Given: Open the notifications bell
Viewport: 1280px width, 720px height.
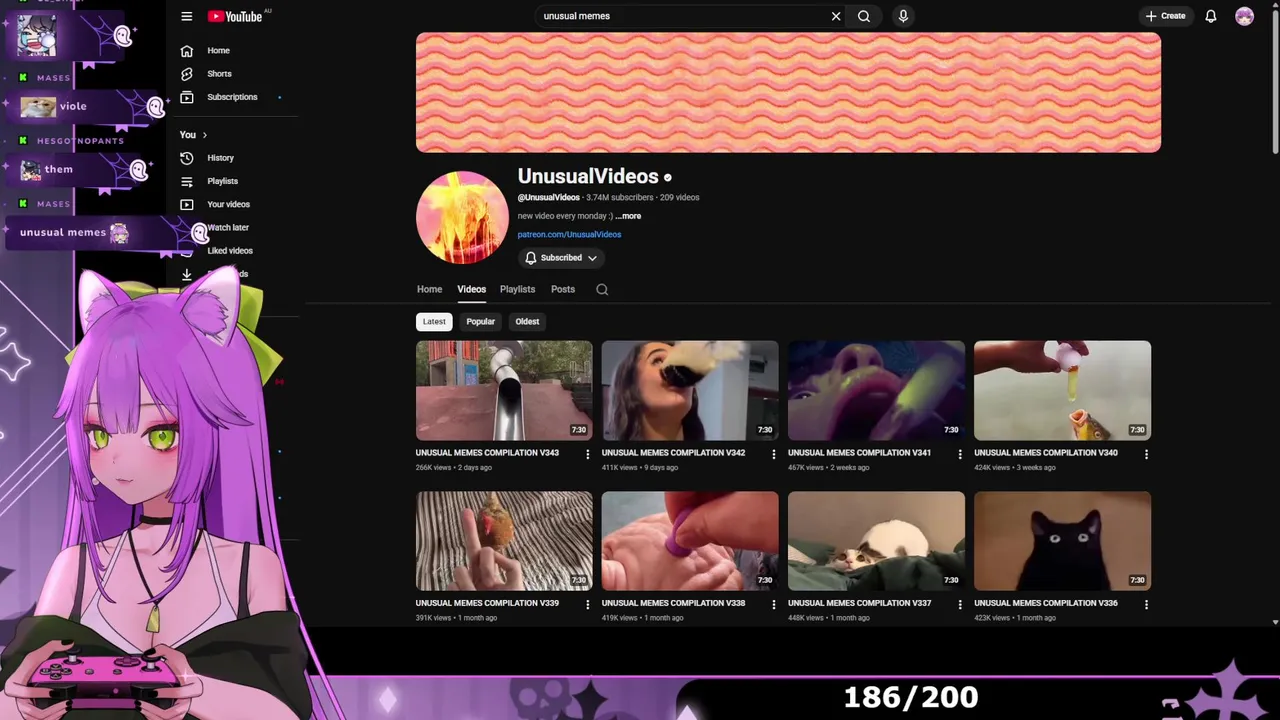Looking at the screenshot, I should click(x=1211, y=16).
